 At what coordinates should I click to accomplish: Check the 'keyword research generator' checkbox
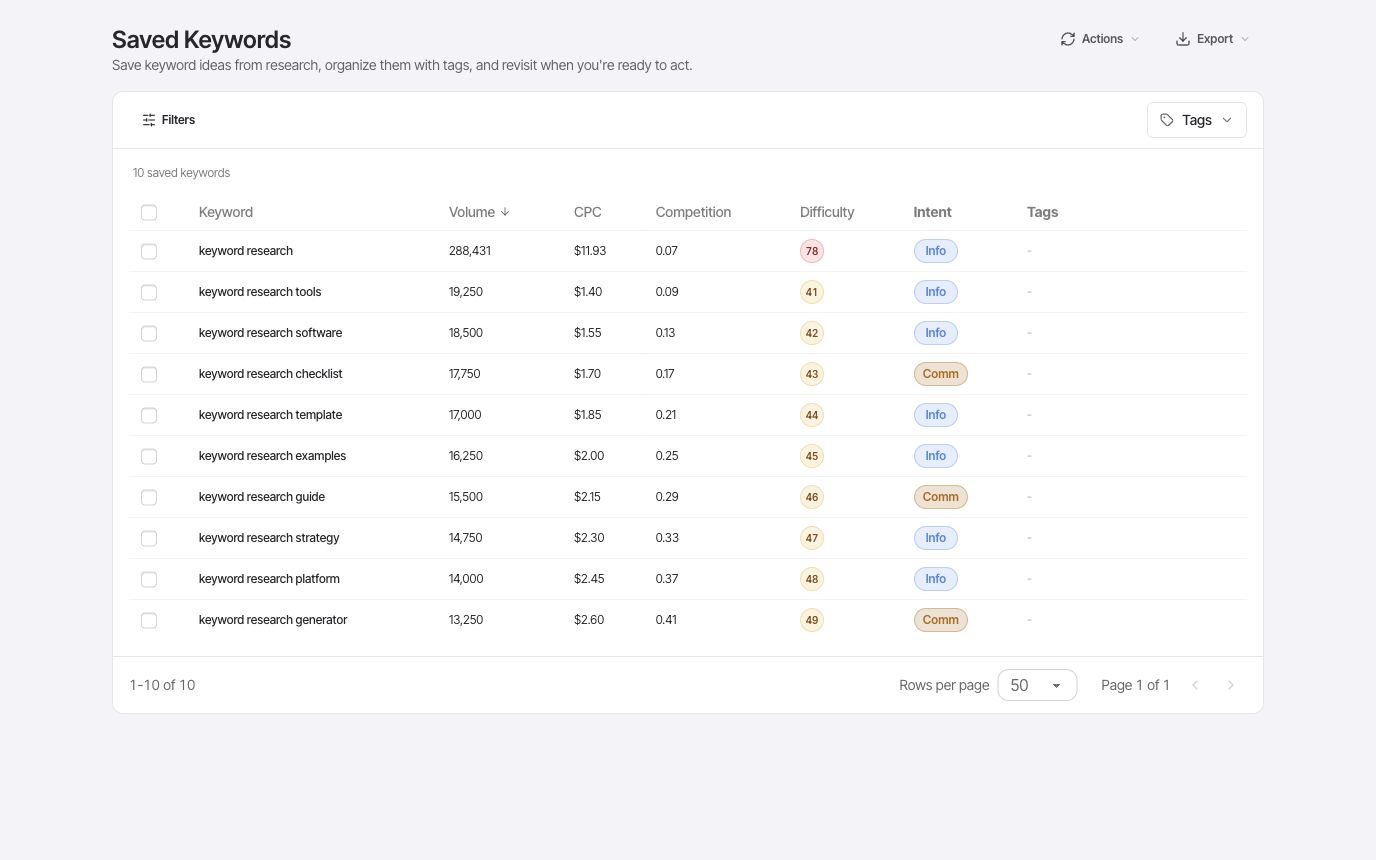tap(149, 620)
